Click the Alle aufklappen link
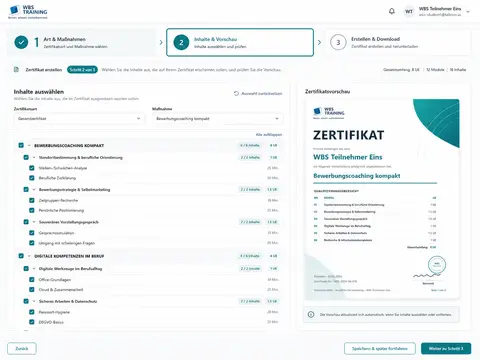Image resolution: width=480 pixels, height=360 pixels. coord(269,135)
